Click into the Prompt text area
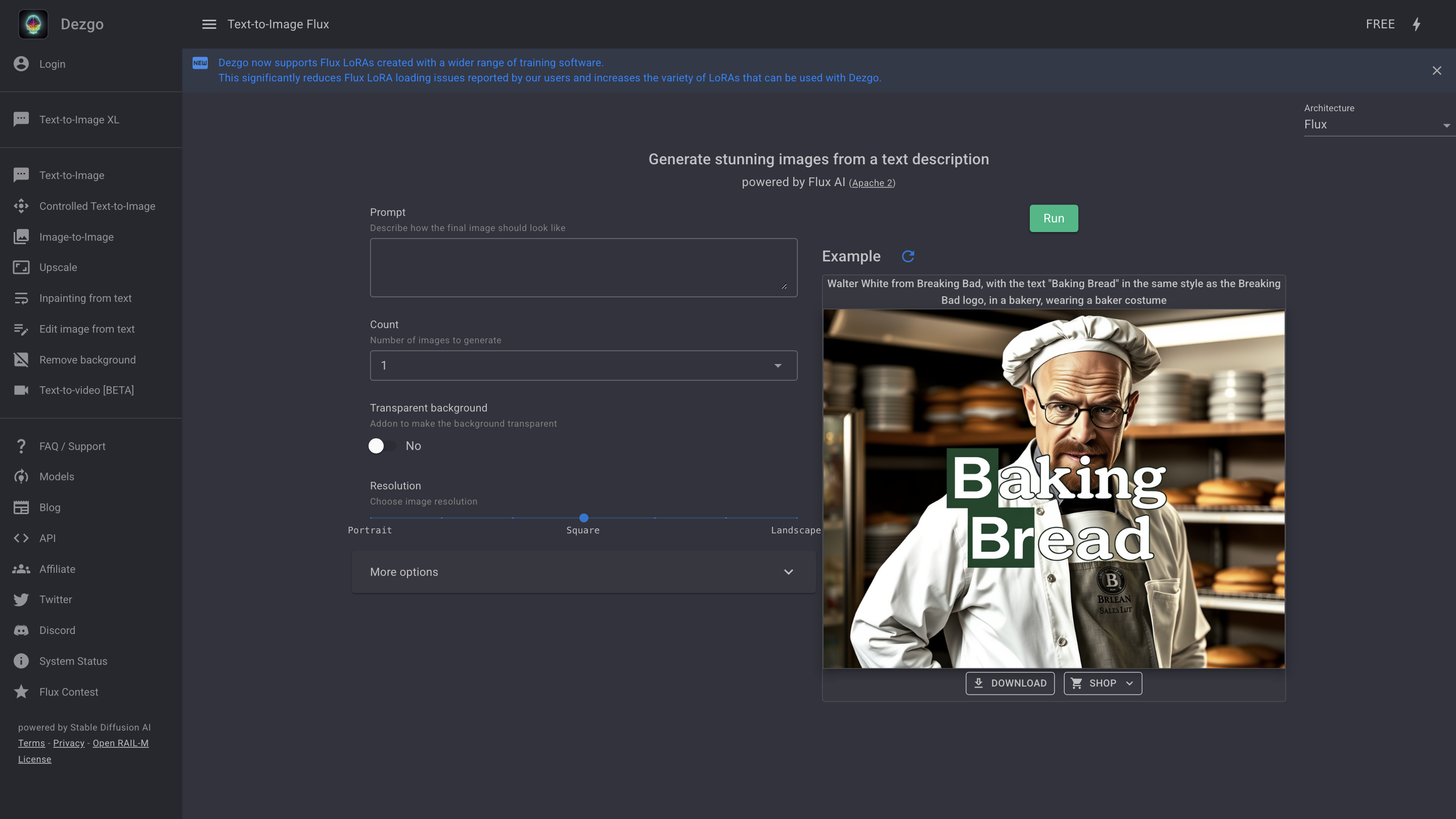 583,267
